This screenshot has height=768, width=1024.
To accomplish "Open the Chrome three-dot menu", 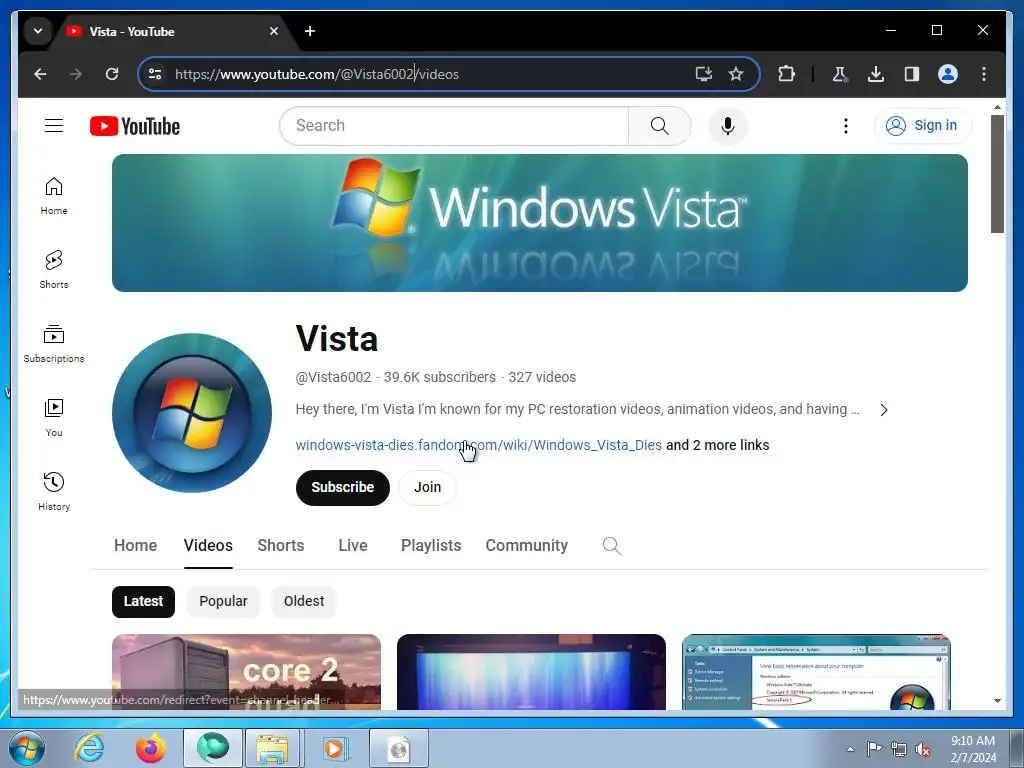I will (984, 74).
